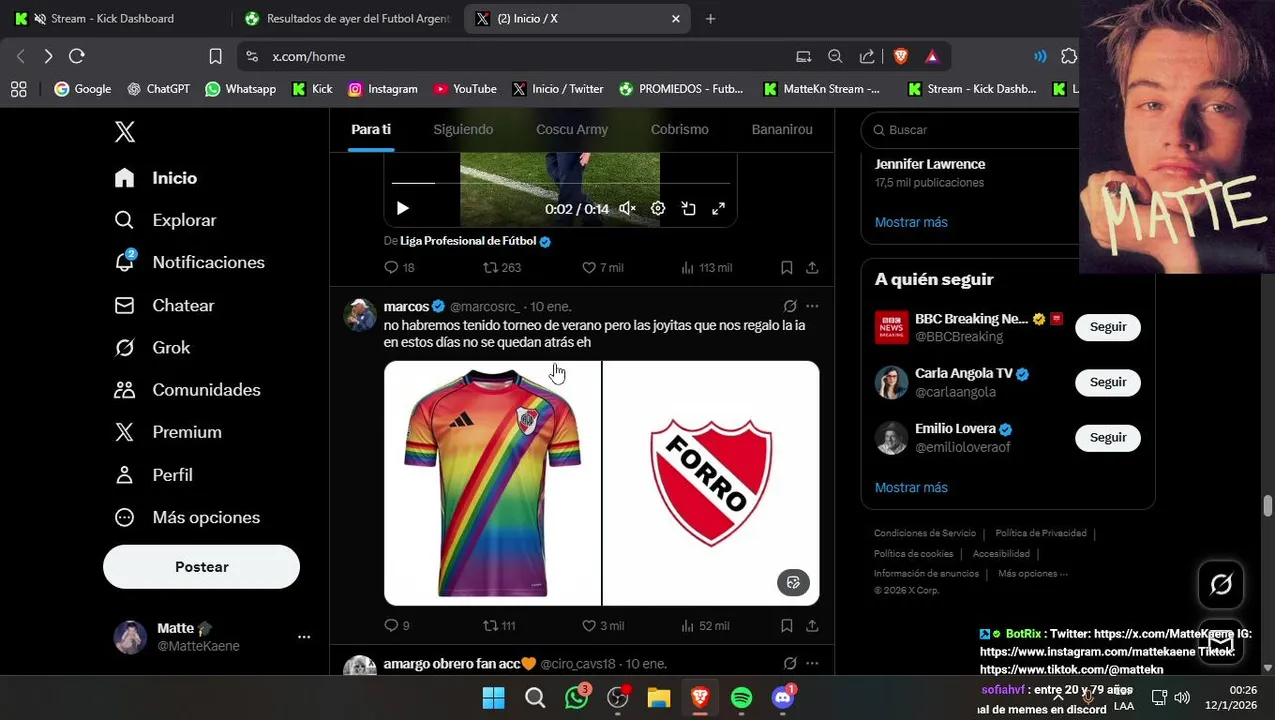Toggle video picture-in-picture icon
Screen dimensions: 1275x720
[x=688, y=208]
